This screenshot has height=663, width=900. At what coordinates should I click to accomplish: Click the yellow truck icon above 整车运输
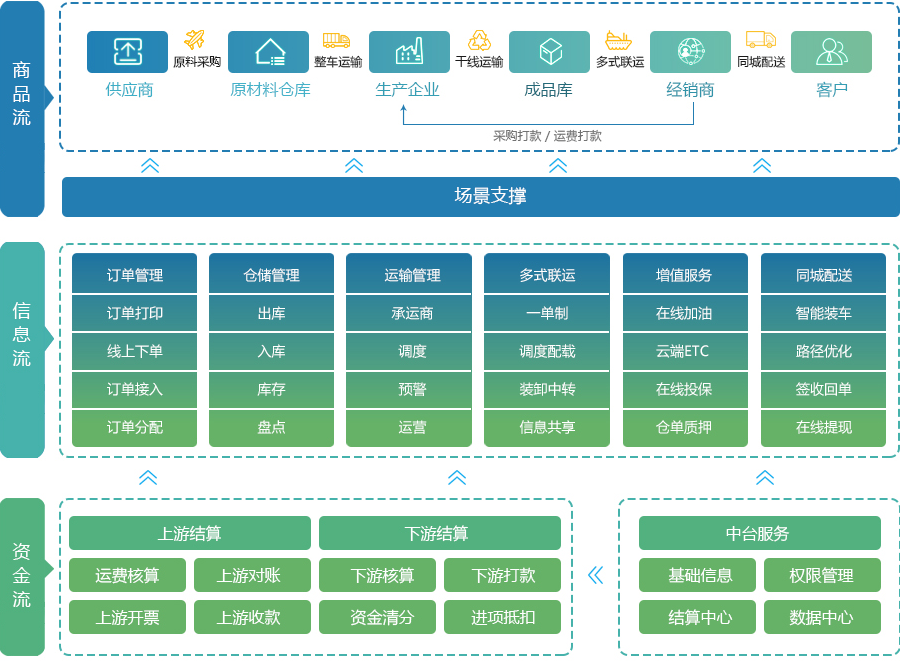click(336, 40)
